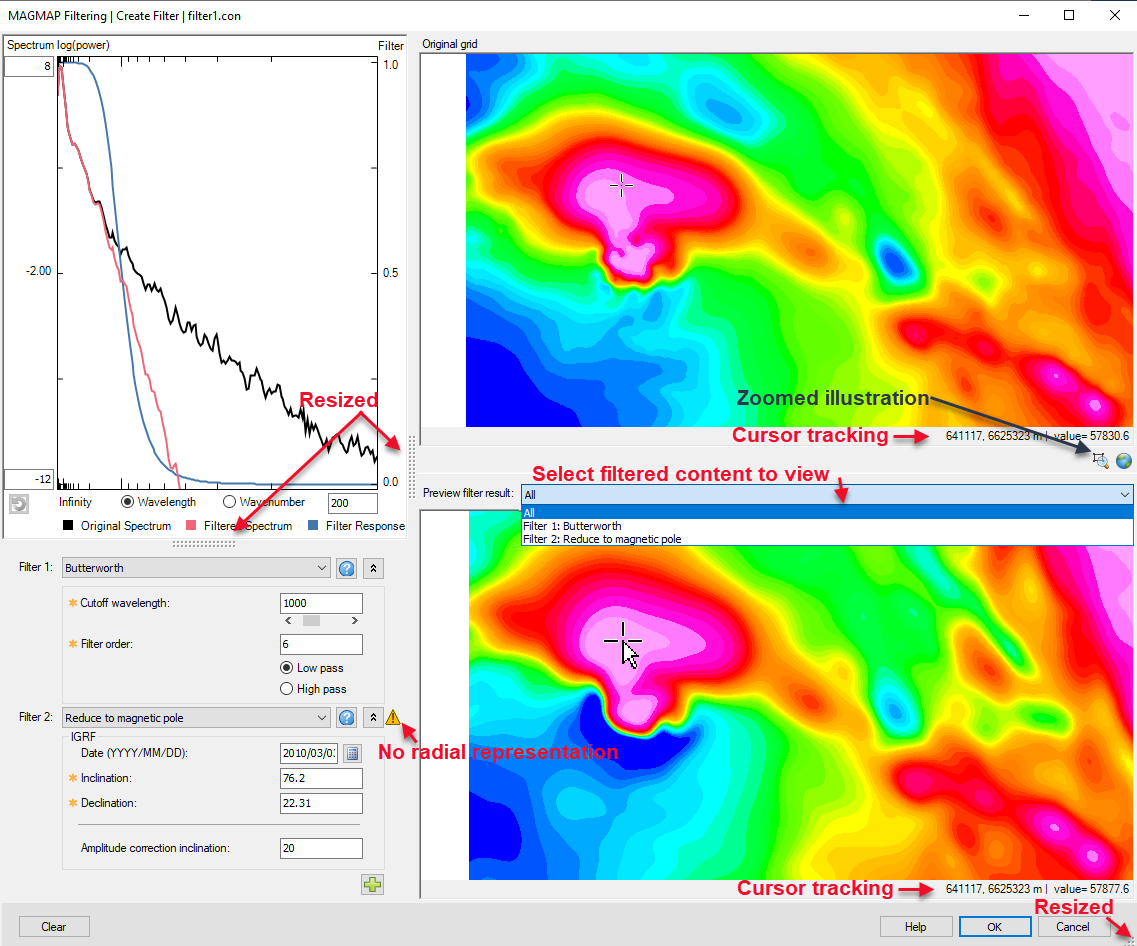Select the Wavenumber radio button
Screen dimensions: 1137x946
(229, 502)
